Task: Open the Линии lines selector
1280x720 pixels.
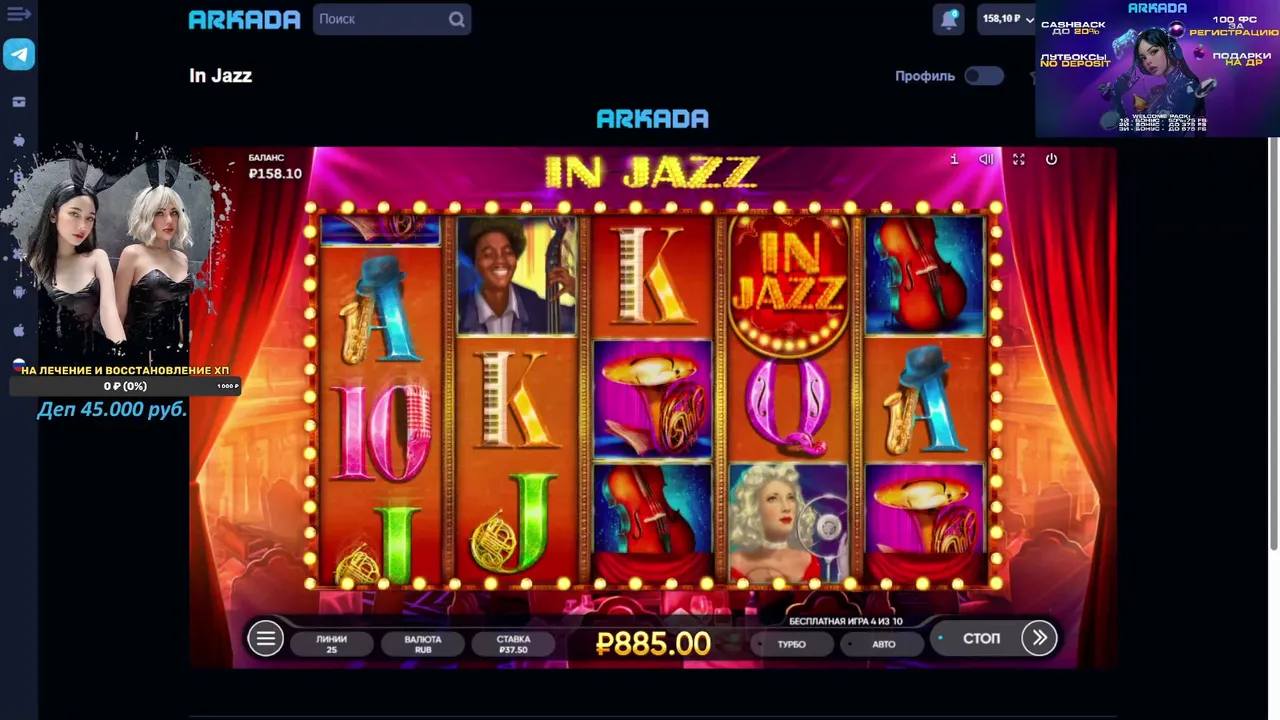Action: coord(331,644)
